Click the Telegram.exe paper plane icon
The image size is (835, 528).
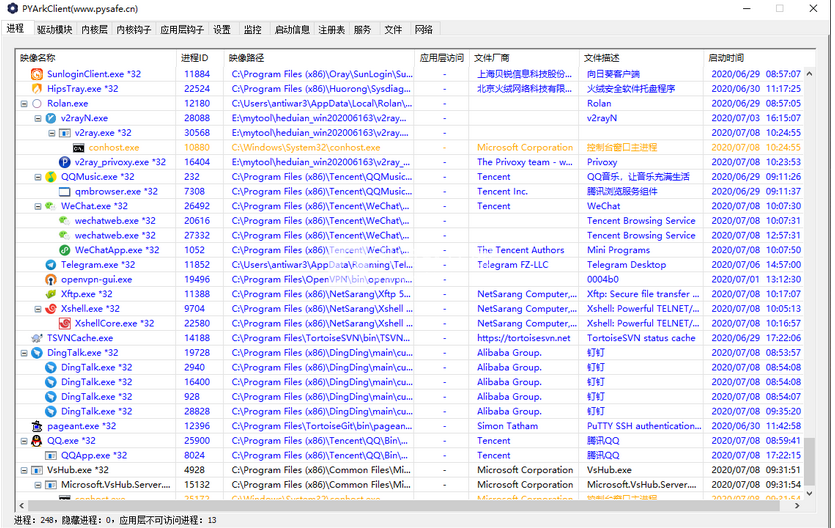click(51, 265)
